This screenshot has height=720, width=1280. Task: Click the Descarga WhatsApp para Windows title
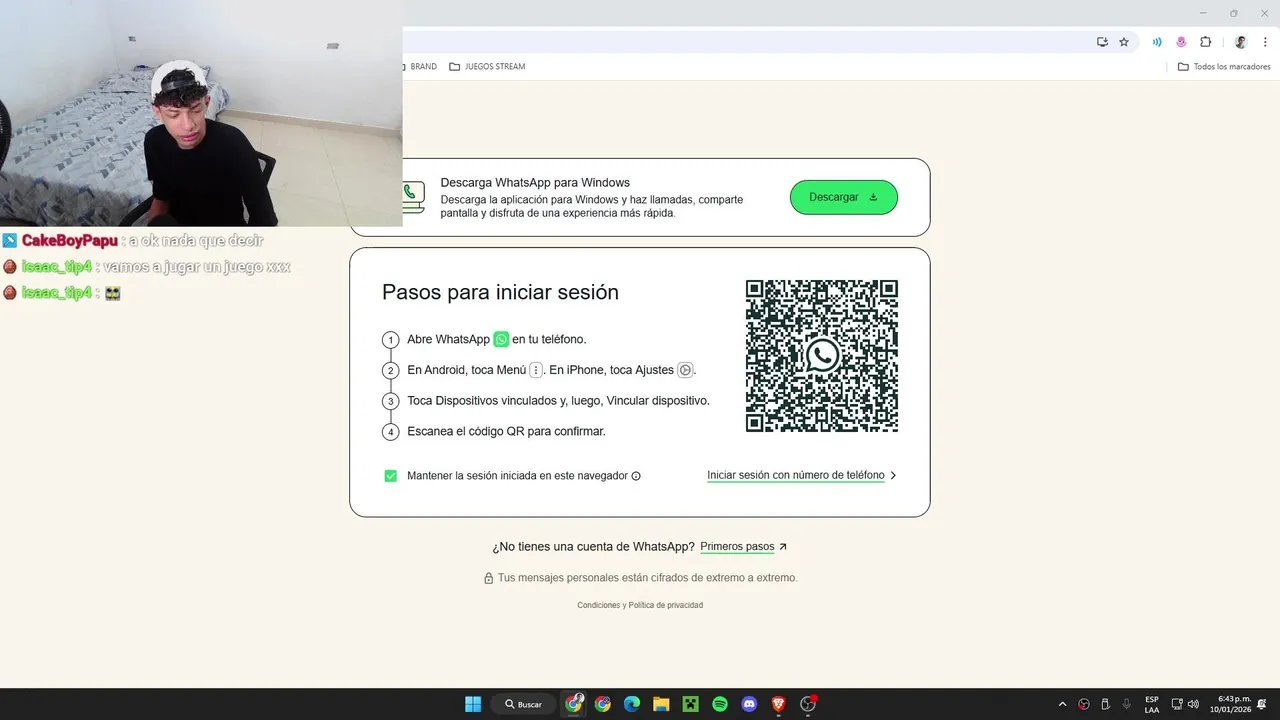(x=535, y=183)
